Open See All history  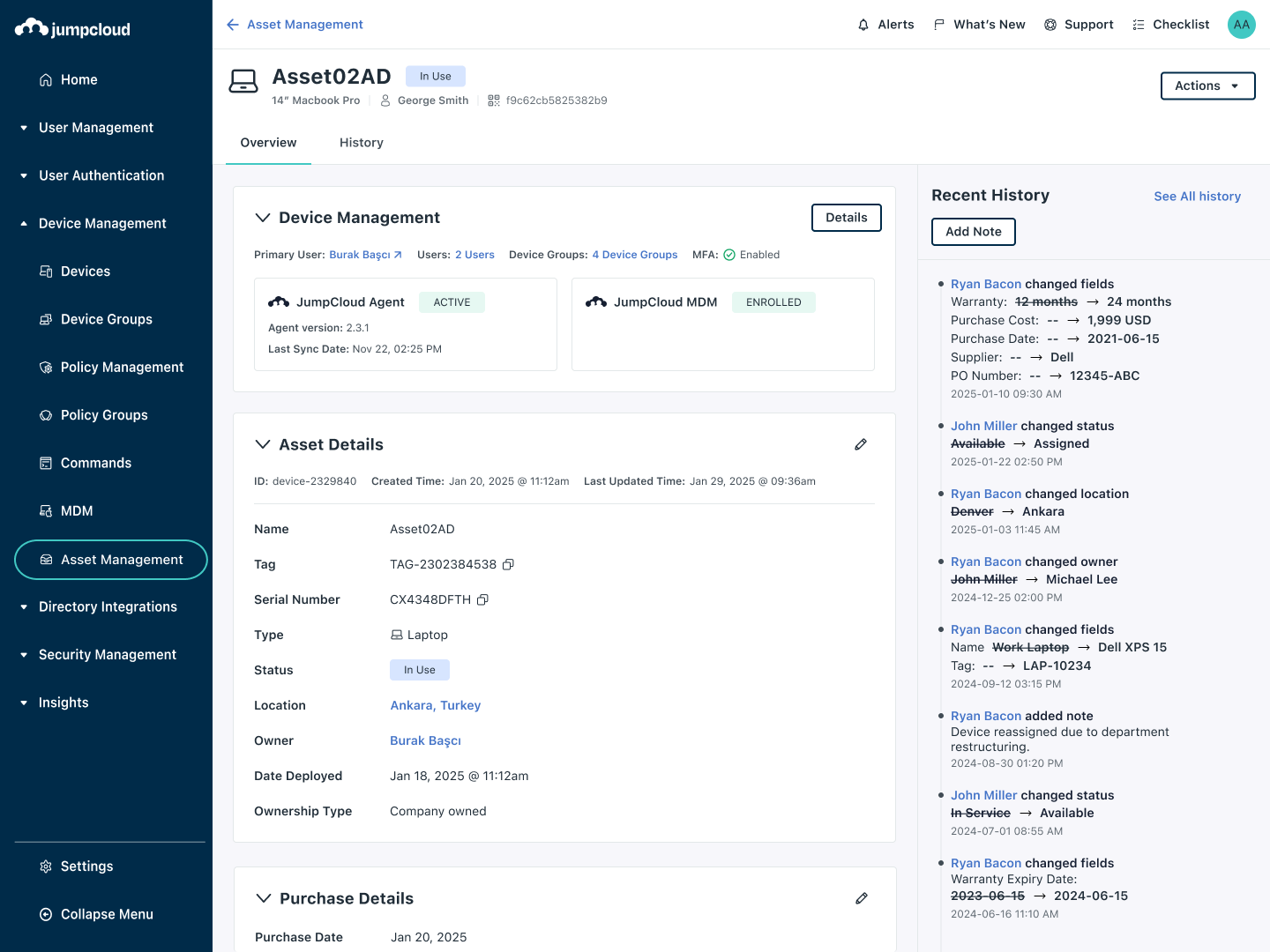[x=1197, y=196]
